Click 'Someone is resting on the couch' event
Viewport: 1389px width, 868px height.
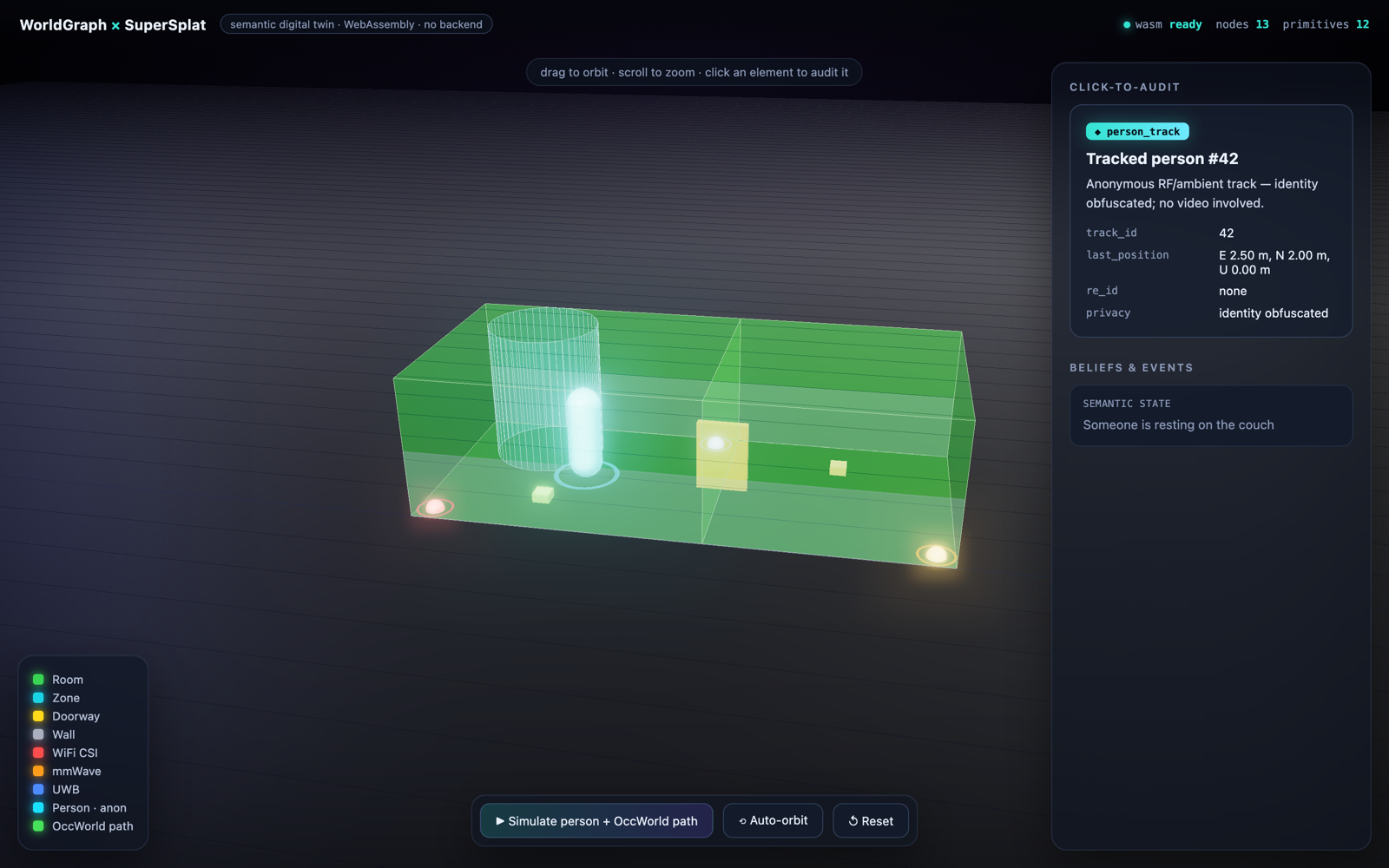click(1179, 424)
